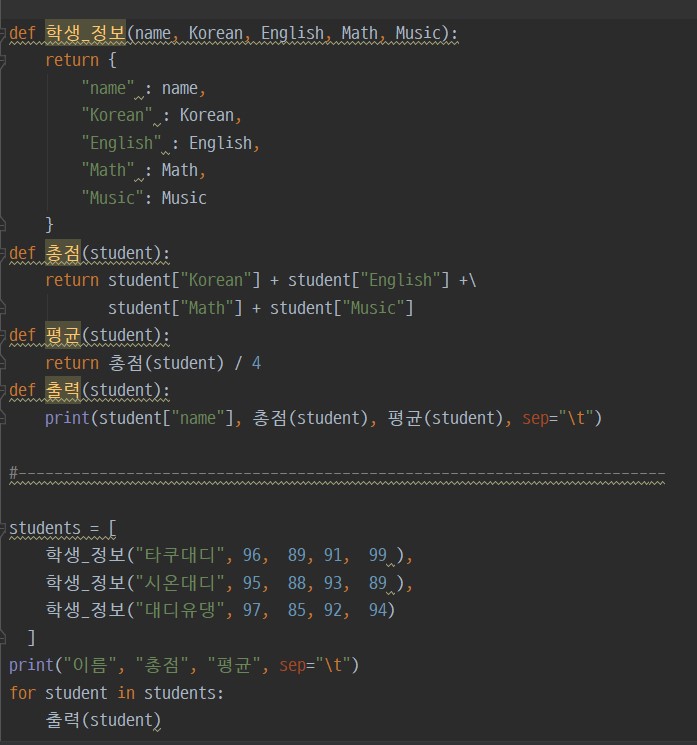Click the score 99 in 타쿠대디 row
This screenshot has width=697, height=745.
click(x=378, y=554)
